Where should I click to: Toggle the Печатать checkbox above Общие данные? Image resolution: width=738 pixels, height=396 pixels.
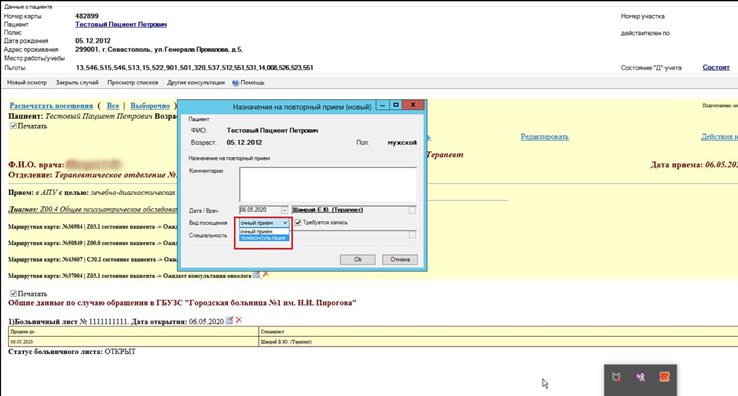(13, 293)
